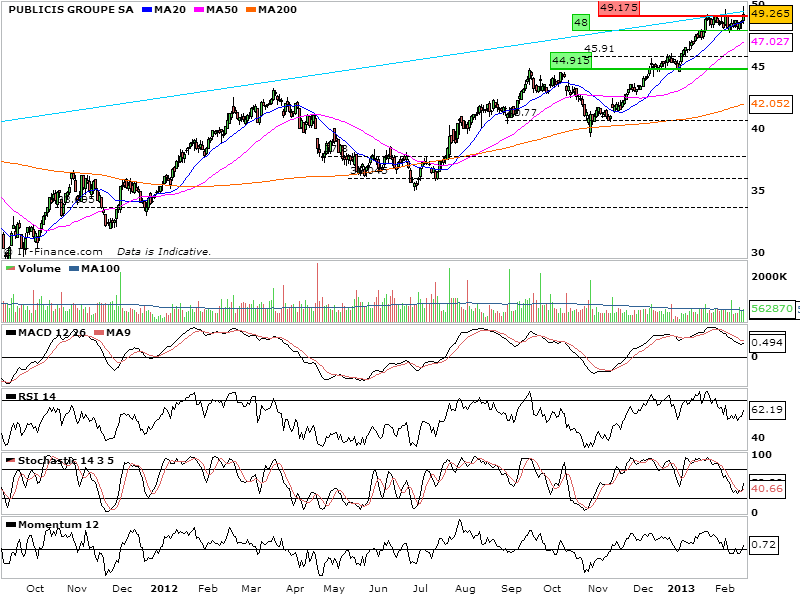
Task: Select the Momentum 12 indicator label
Action: click(x=58, y=525)
